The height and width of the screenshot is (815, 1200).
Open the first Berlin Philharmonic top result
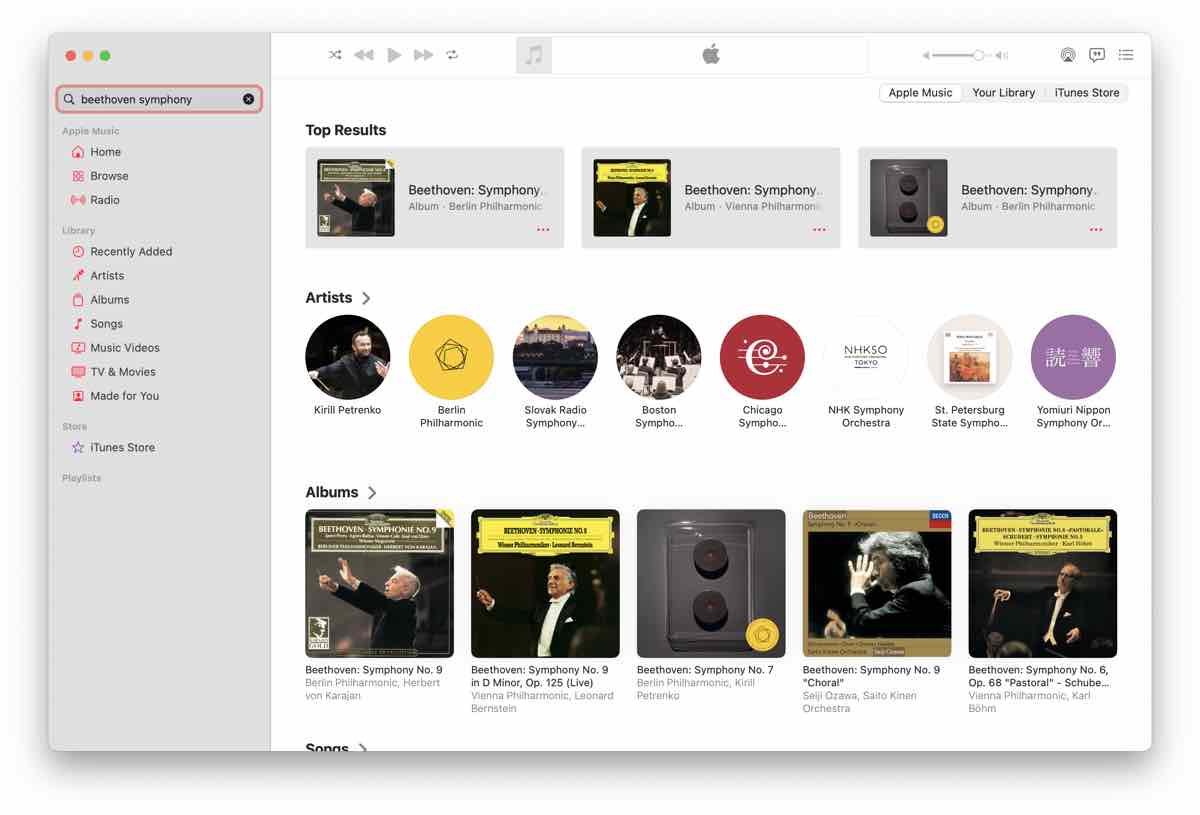click(435, 198)
